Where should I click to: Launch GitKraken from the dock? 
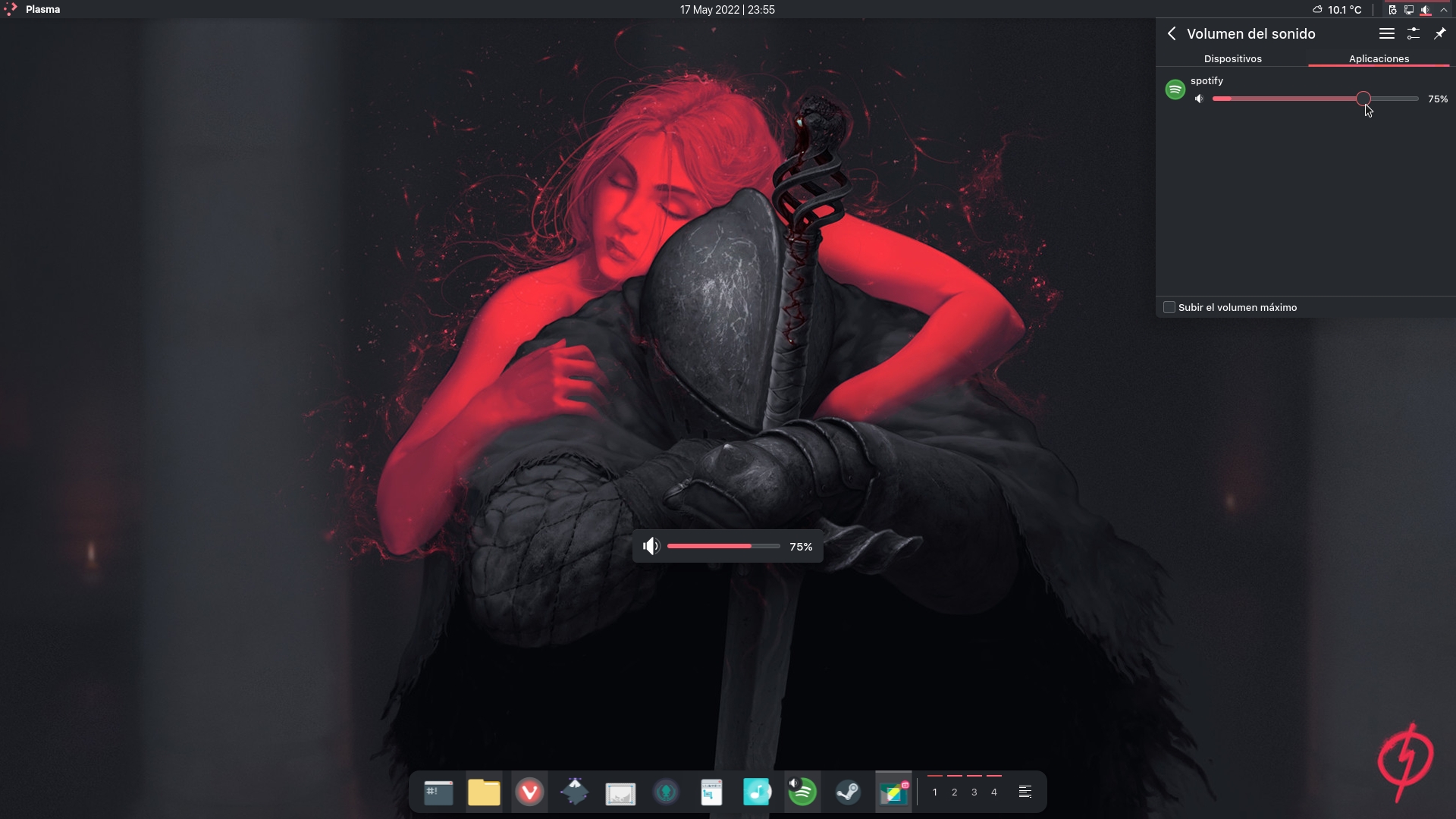tap(666, 792)
